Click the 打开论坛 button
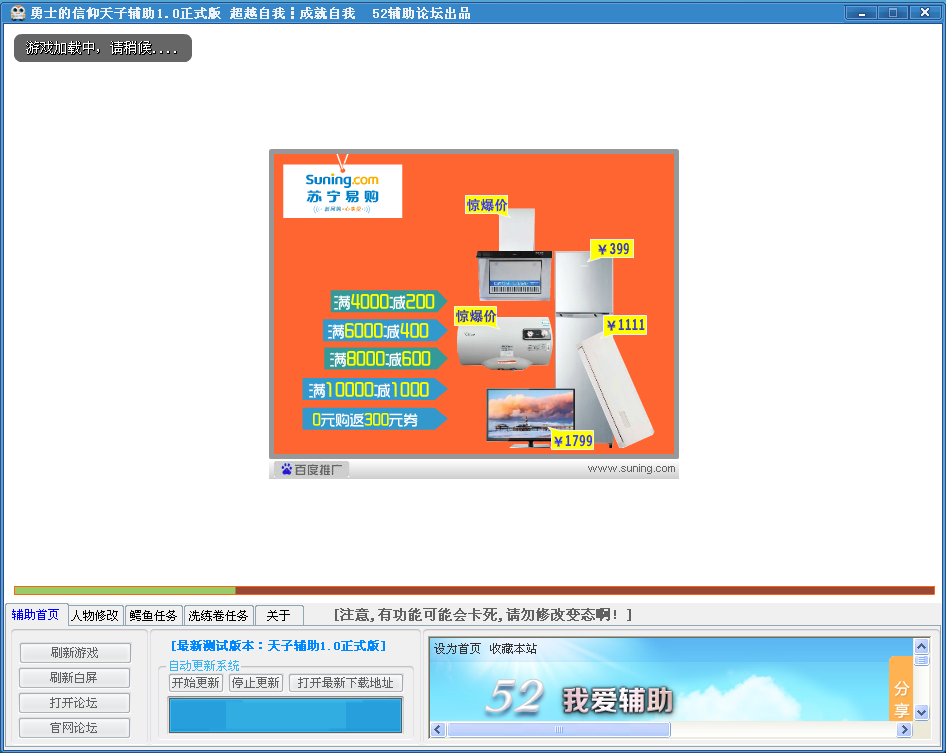This screenshot has width=946, height=753. click(75, 703)
